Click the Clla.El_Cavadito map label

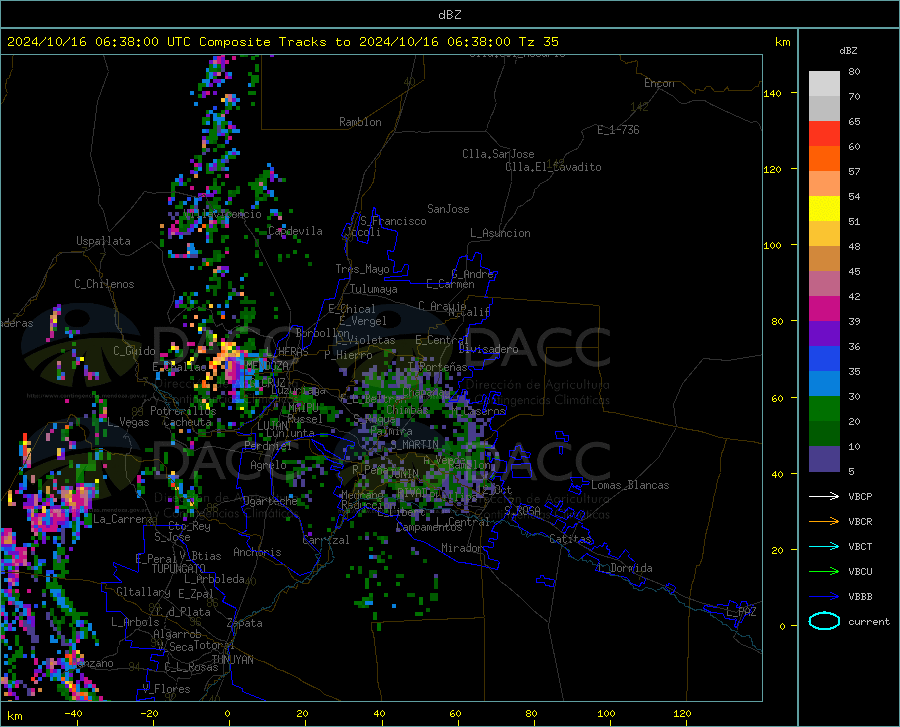click(x=553, y=167)
